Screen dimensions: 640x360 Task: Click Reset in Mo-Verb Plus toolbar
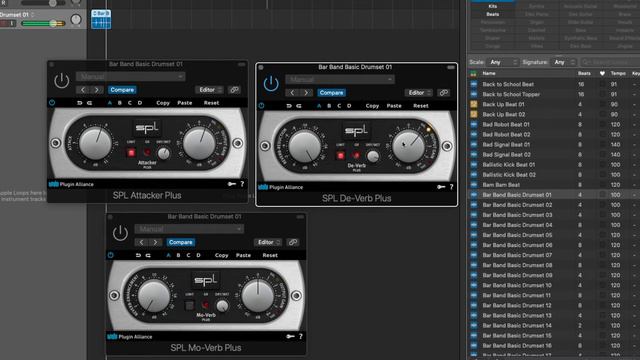(x=270, y=255)
